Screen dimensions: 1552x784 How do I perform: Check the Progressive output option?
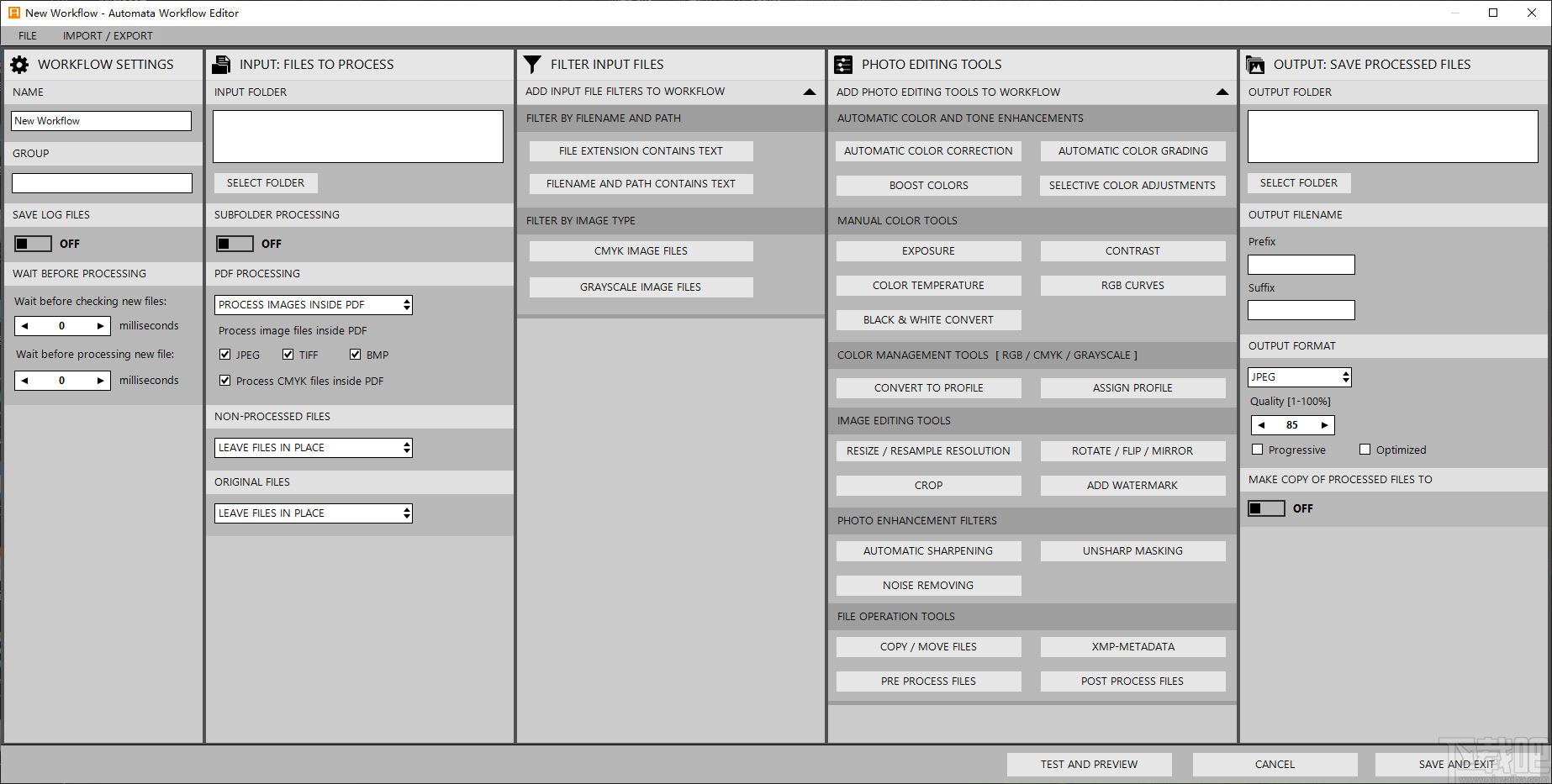coord(1258,450)
